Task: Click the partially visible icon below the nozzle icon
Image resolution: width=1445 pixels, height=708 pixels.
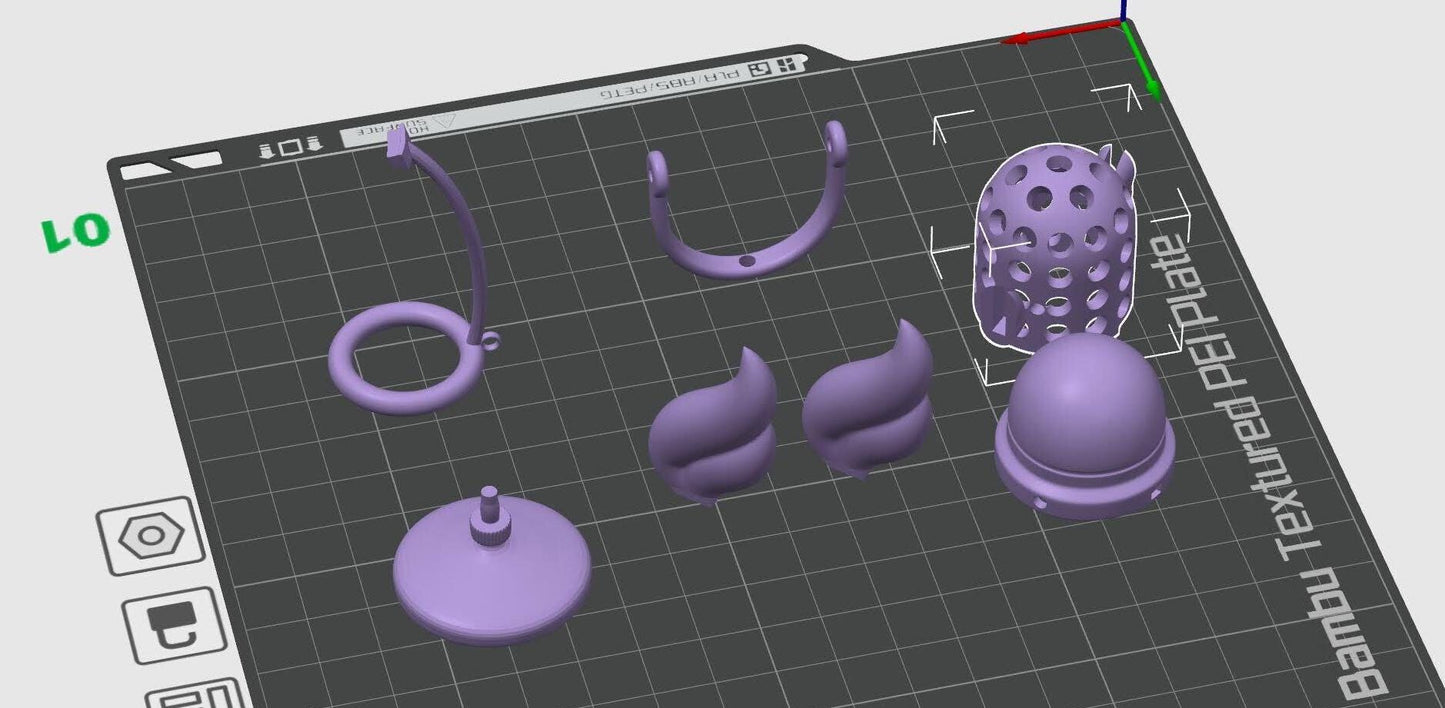Action: (197, 694)
